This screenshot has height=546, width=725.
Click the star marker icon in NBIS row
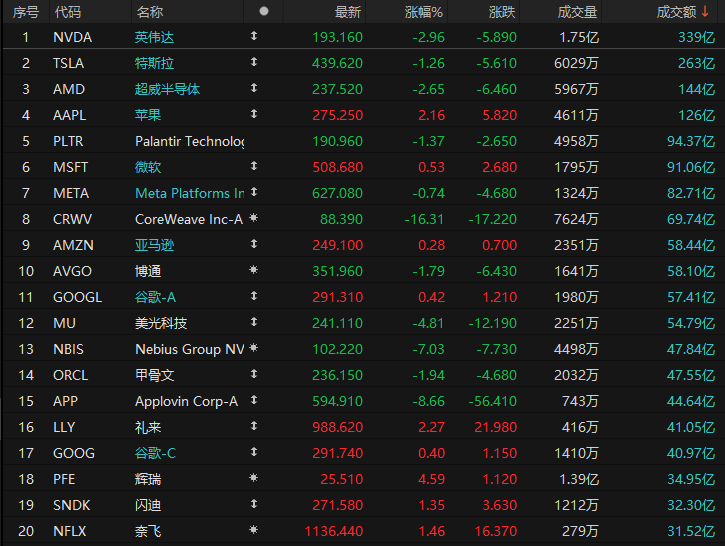[253, 348]
